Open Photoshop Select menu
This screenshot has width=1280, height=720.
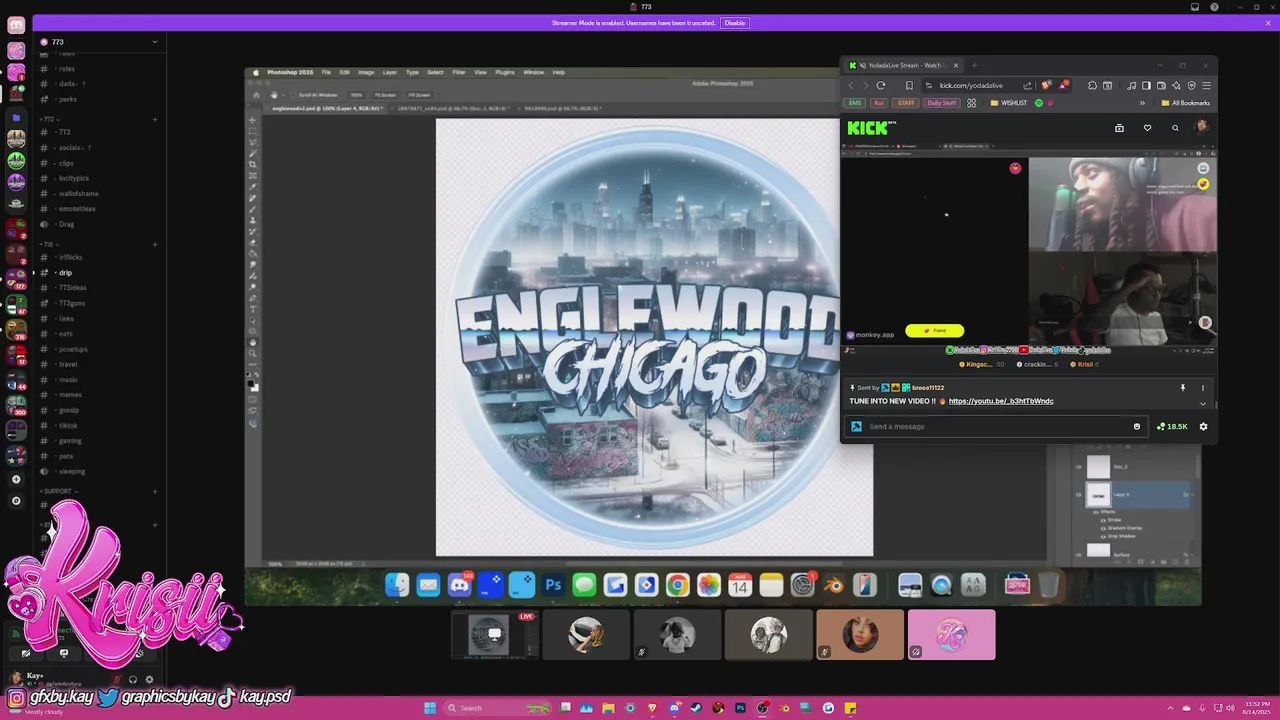[x=435, y=72]
